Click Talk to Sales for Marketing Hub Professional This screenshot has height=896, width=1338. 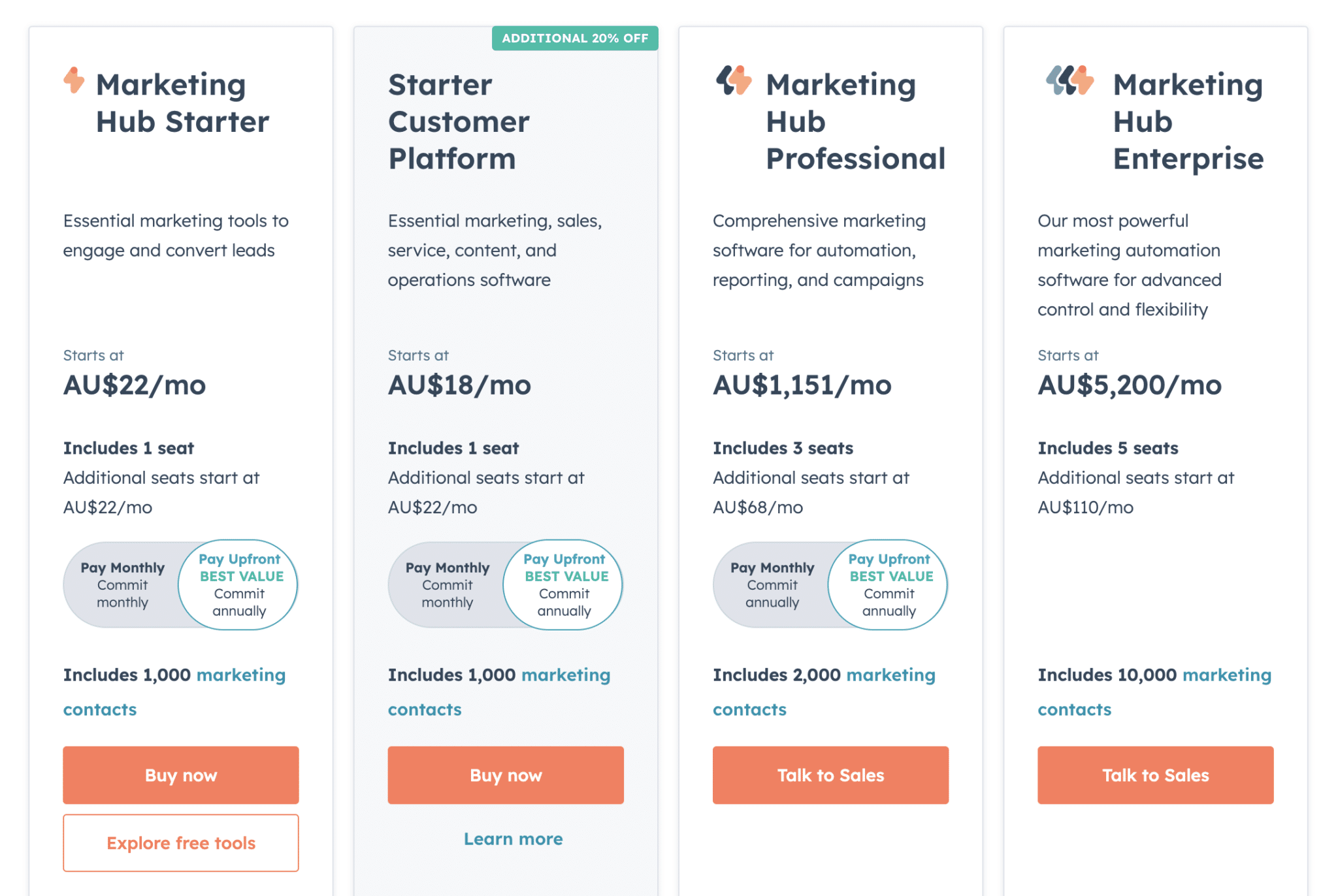coord(830,775)
